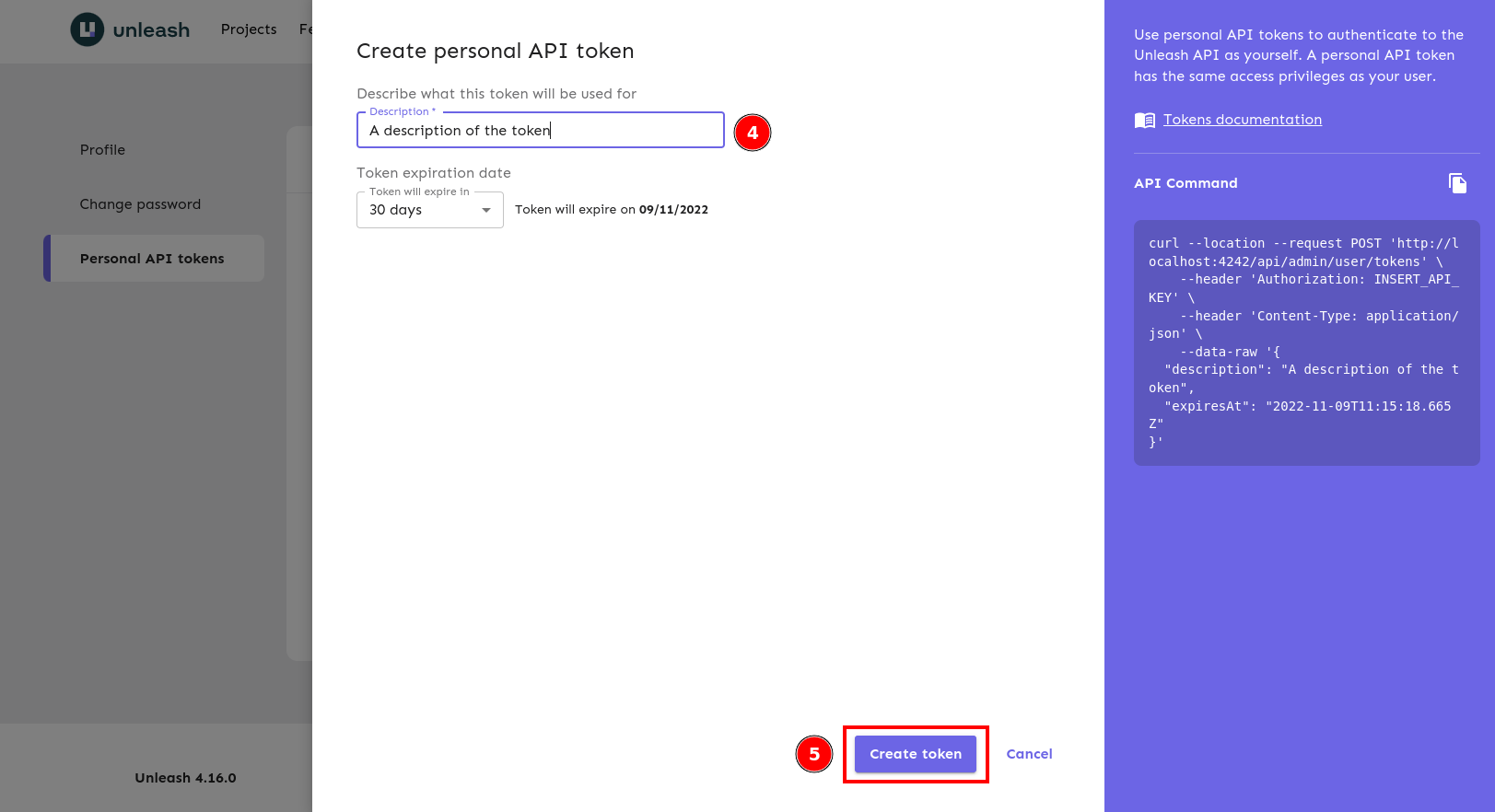Screen dimensions: 1495x812
Task: Focus the token Description input field
Action: tap(540, 131)
